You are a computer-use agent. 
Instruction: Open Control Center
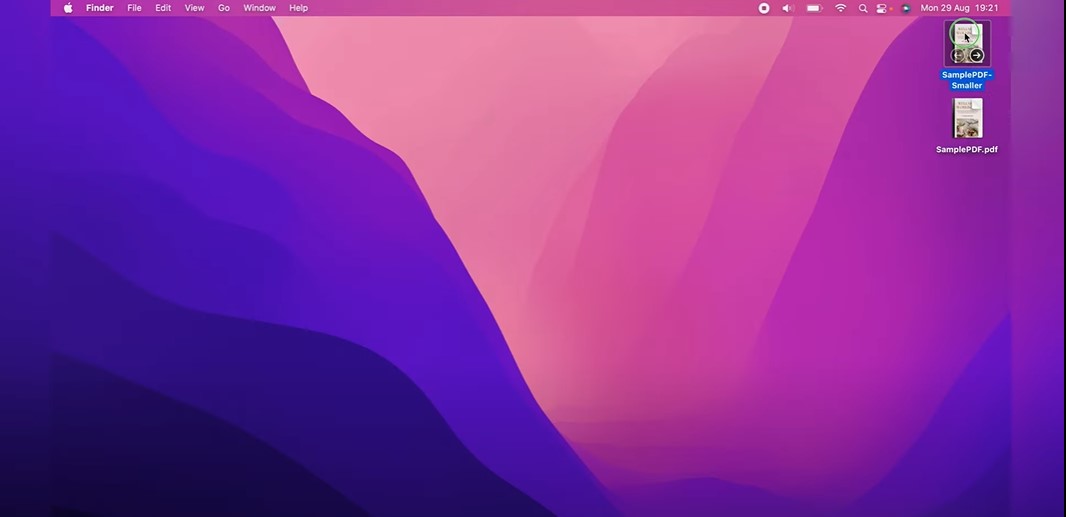click(882, 8)
